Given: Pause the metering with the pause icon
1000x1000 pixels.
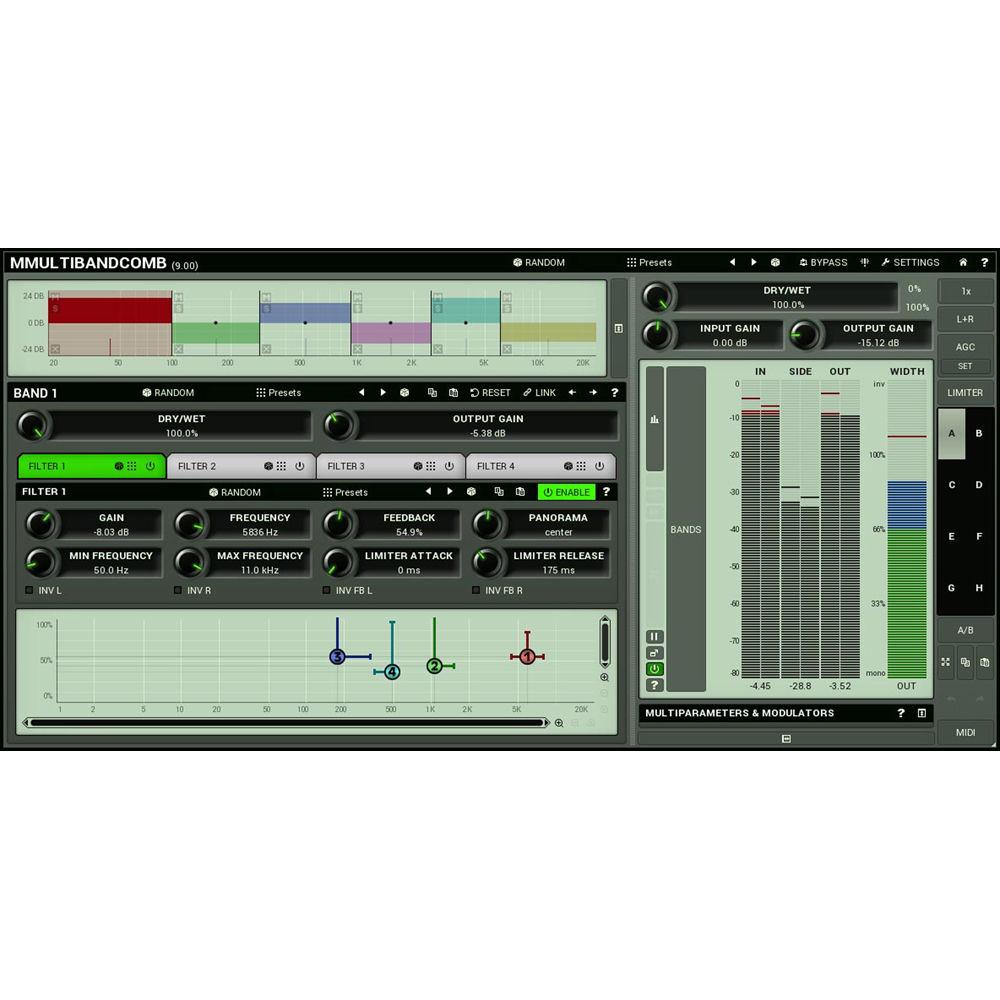Looking at the screenshot, I should pos(654,636).
